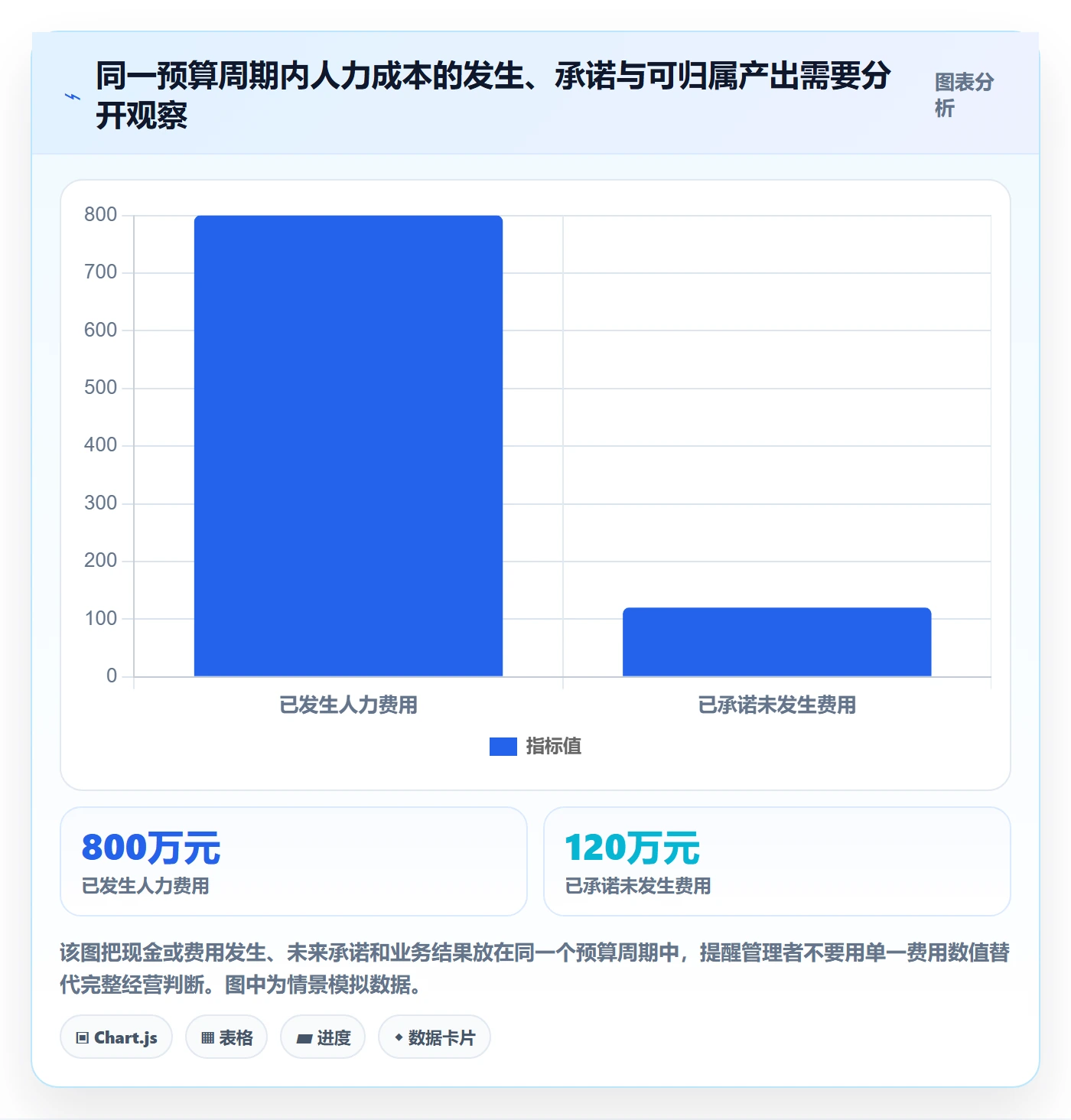Click the diamond icon in the 数据卡片 chip
The height and width of the screenshot is (1120, 1071).
click(399, 1037)
